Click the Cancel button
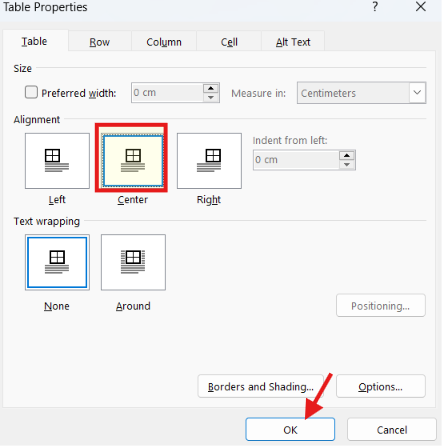This screenshot has height=446, width=442. [392, 430]
